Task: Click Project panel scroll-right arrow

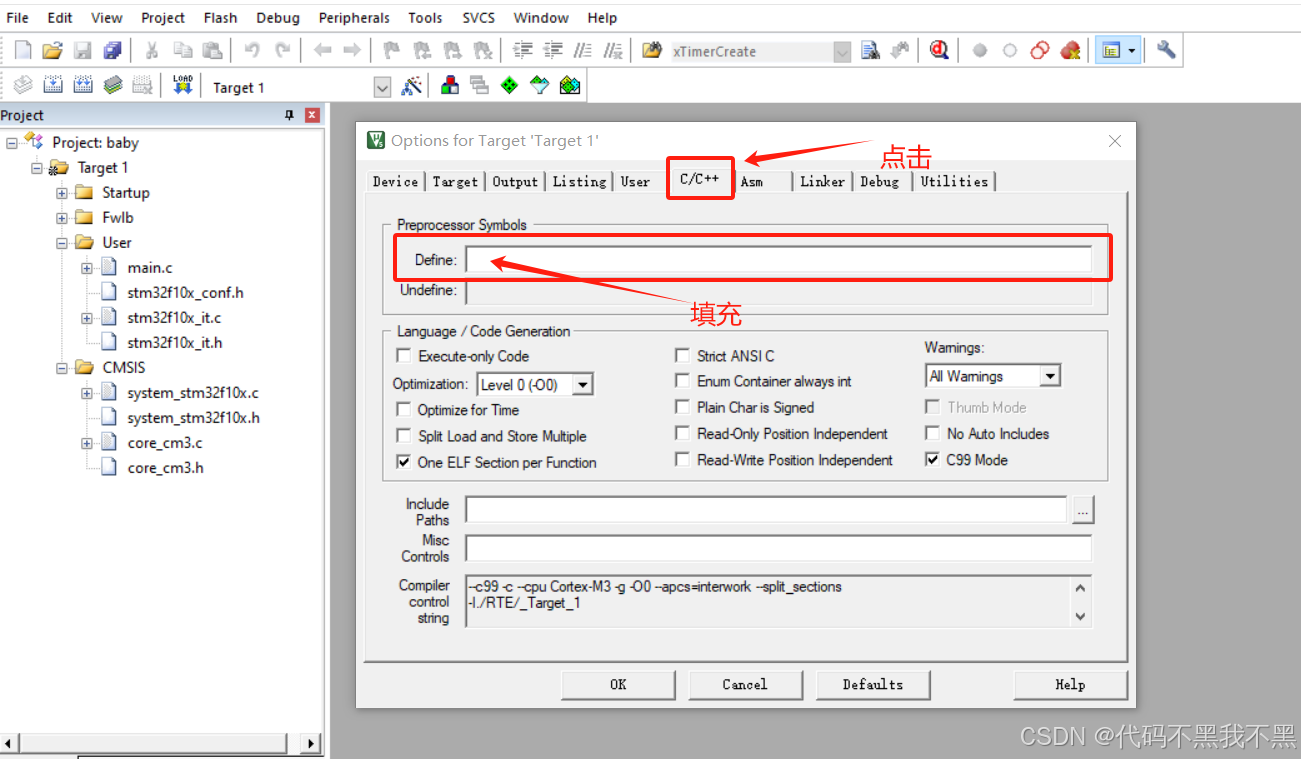Action: coord(310,743)
